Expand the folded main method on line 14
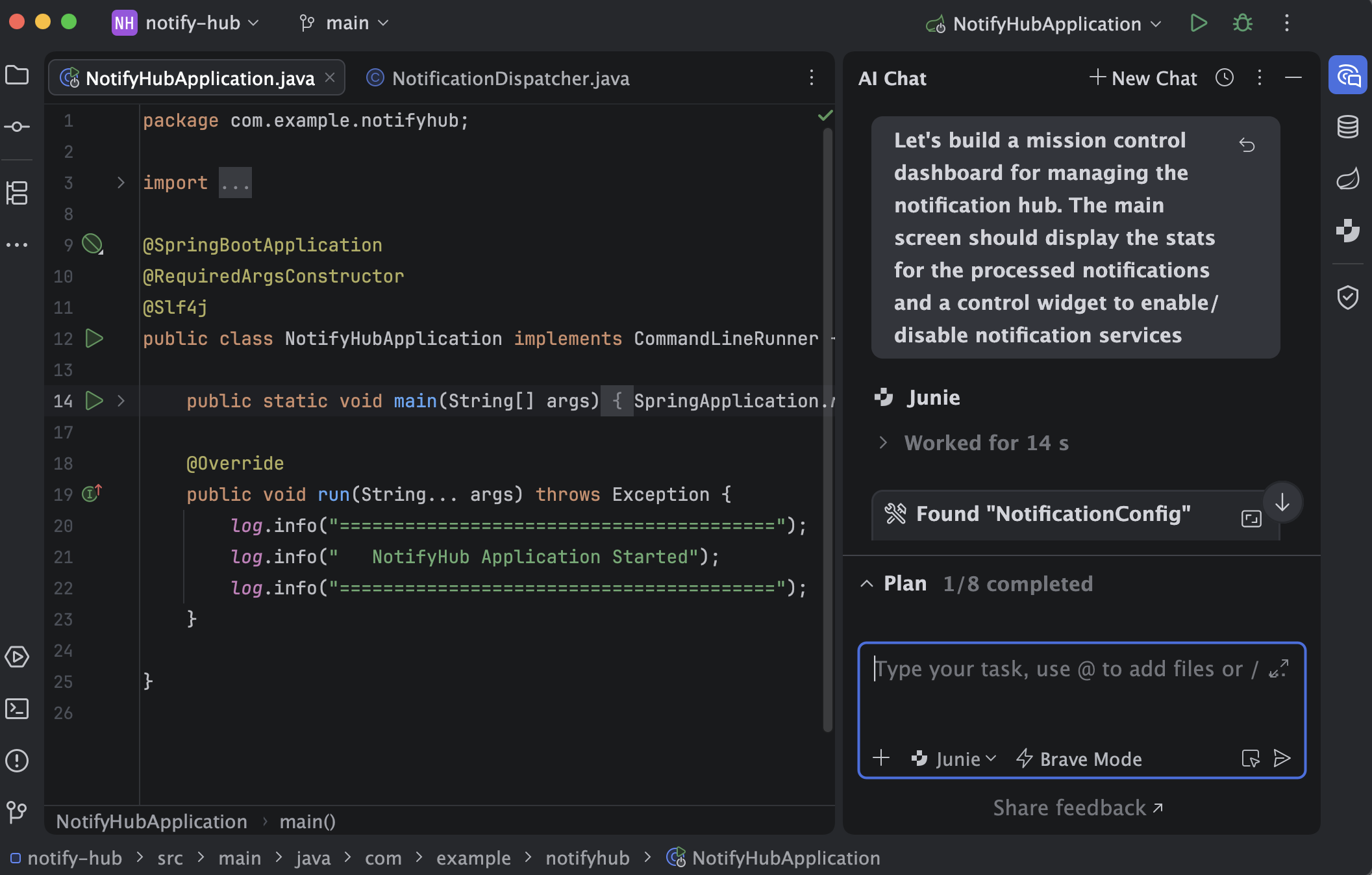1372x875 pixels. point(121,401)
